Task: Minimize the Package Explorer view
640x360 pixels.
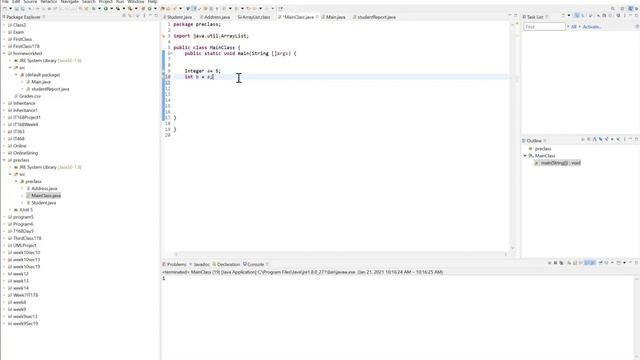Action: pos(150,16)
